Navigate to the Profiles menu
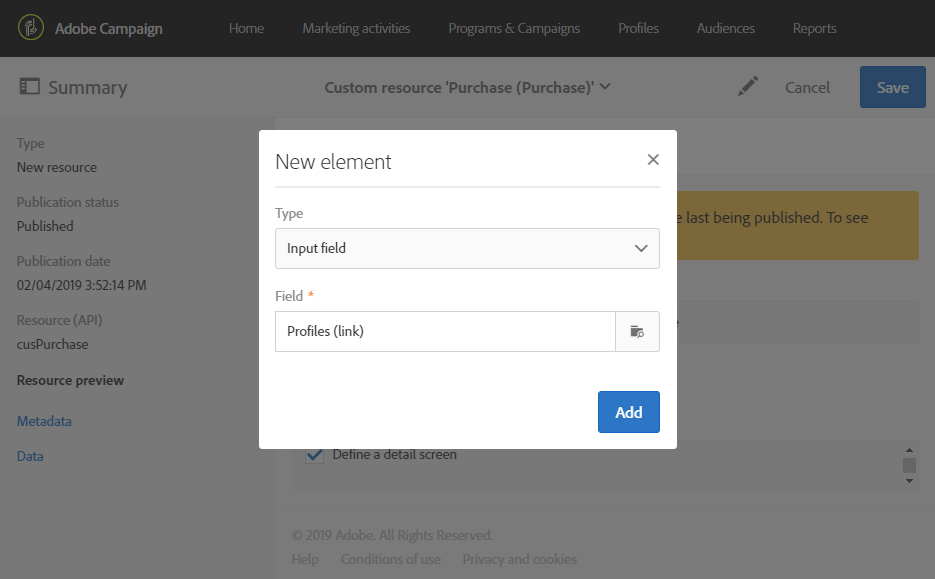 (638, 28)
